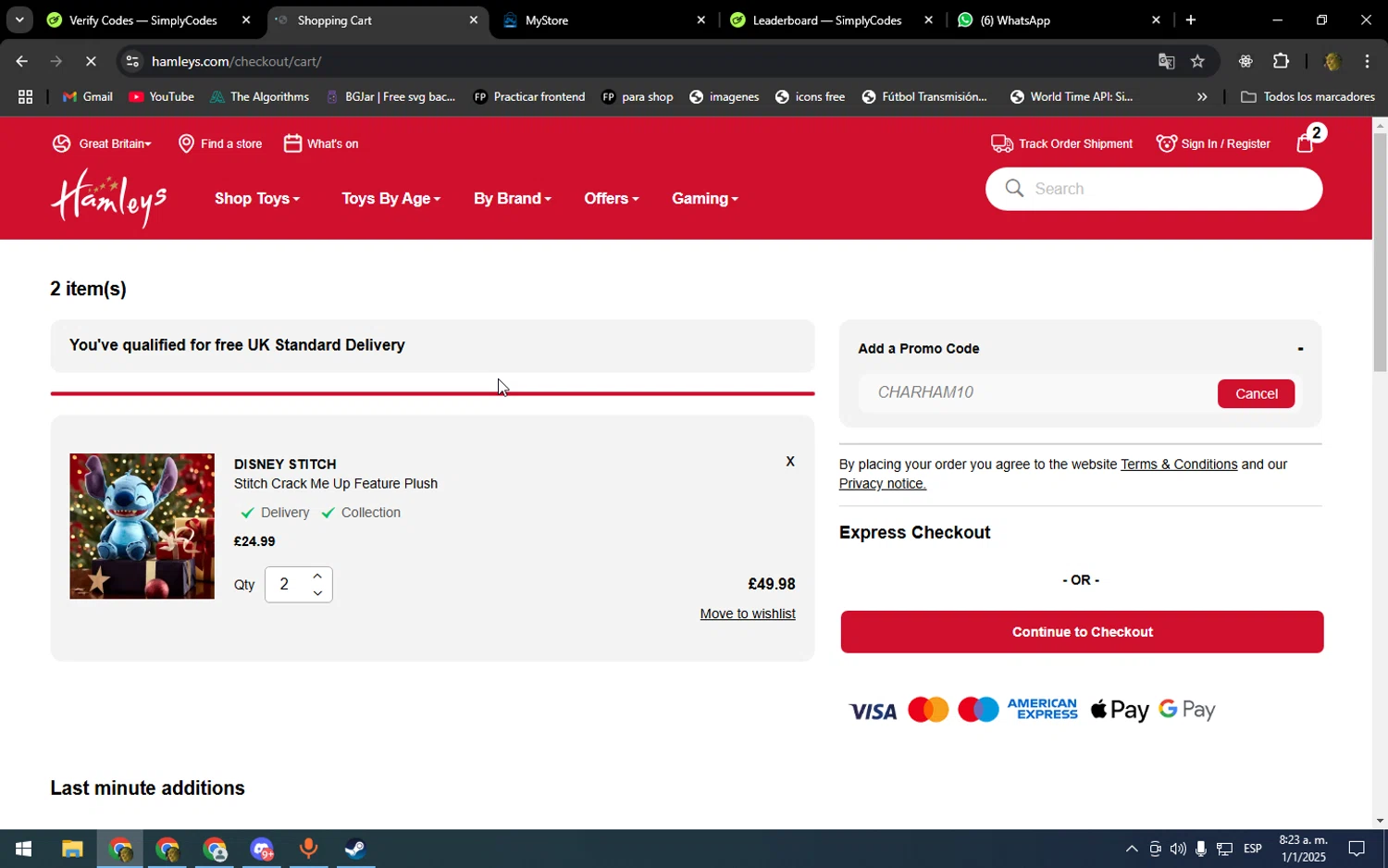Expand the Shop Toys menu
1388x868 pixels.
pos(257,198)
